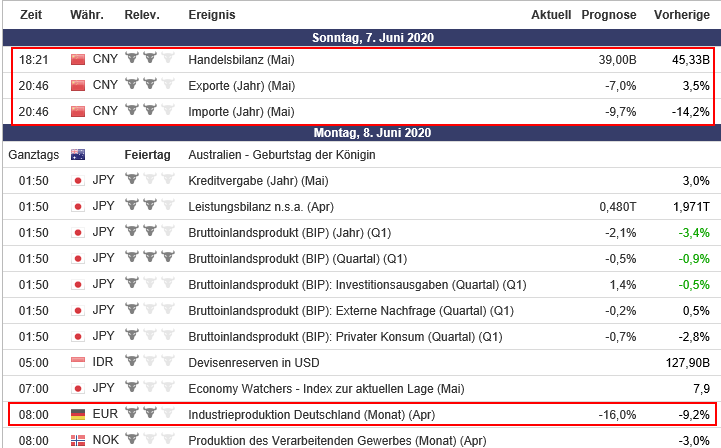The width and height of the screenshot is (721, 448).
Task: Click the Vorherige column header
Action: tap(682, 15)
